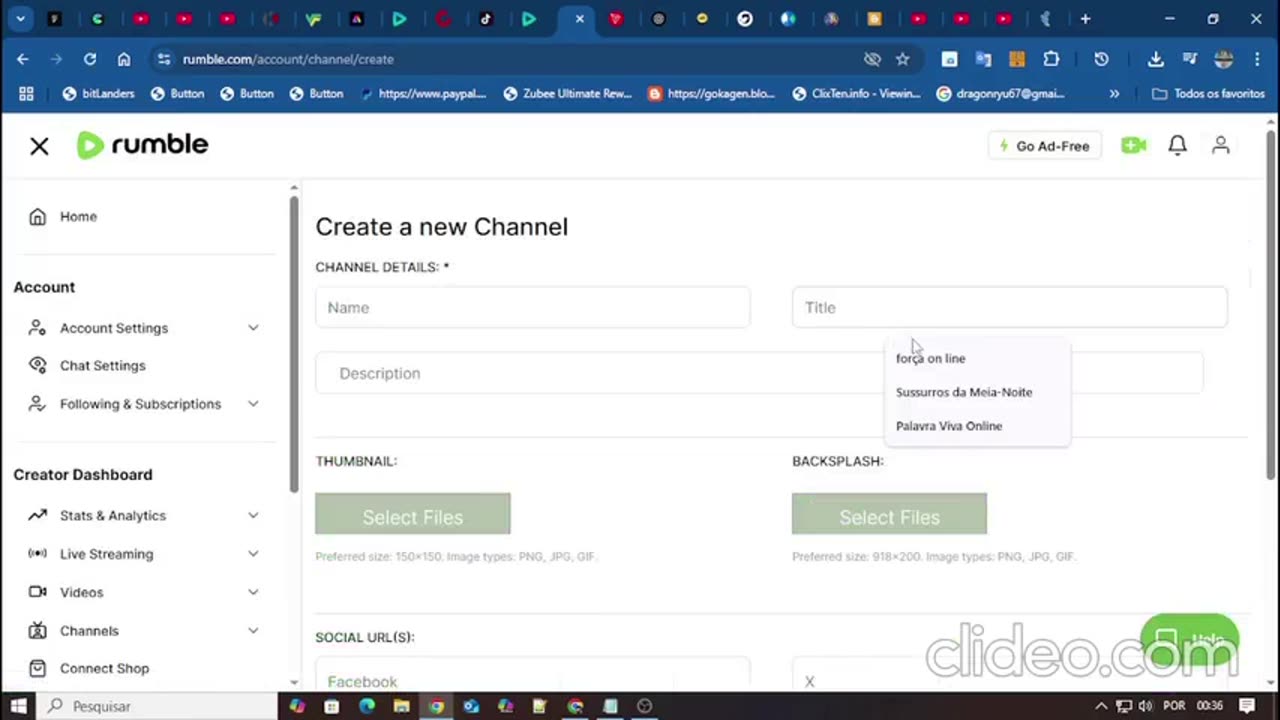Image resolution: width=1280 pixels, height=720 pixels.
Task: Open Chrome from the taskbar
Action: [436, 706]
